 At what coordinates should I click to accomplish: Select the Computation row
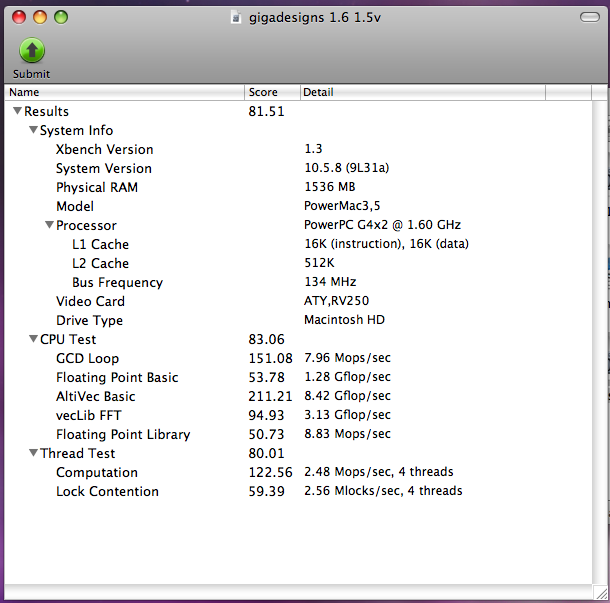tap(298, 472)
